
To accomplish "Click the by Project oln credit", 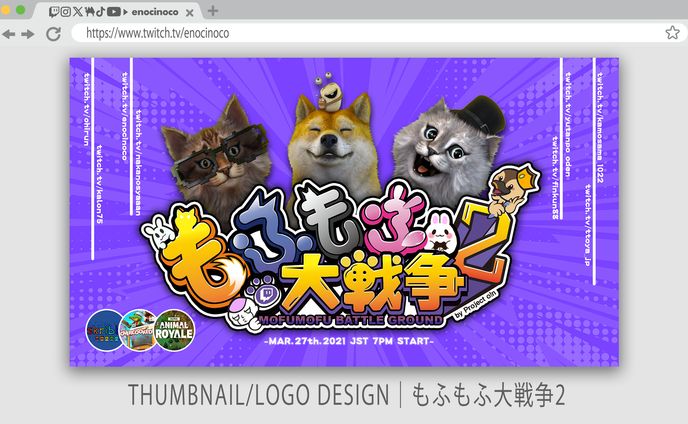I will tap(475, 304).
